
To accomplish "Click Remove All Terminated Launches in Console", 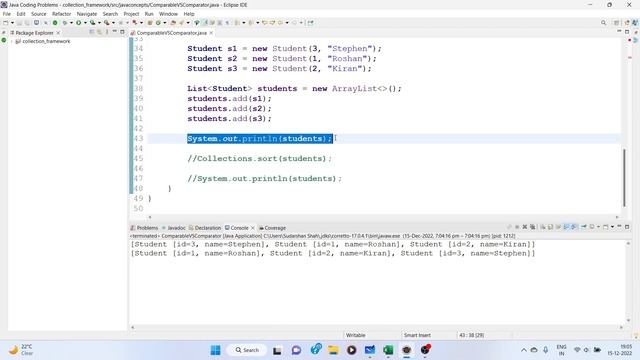I will point(533,227).
